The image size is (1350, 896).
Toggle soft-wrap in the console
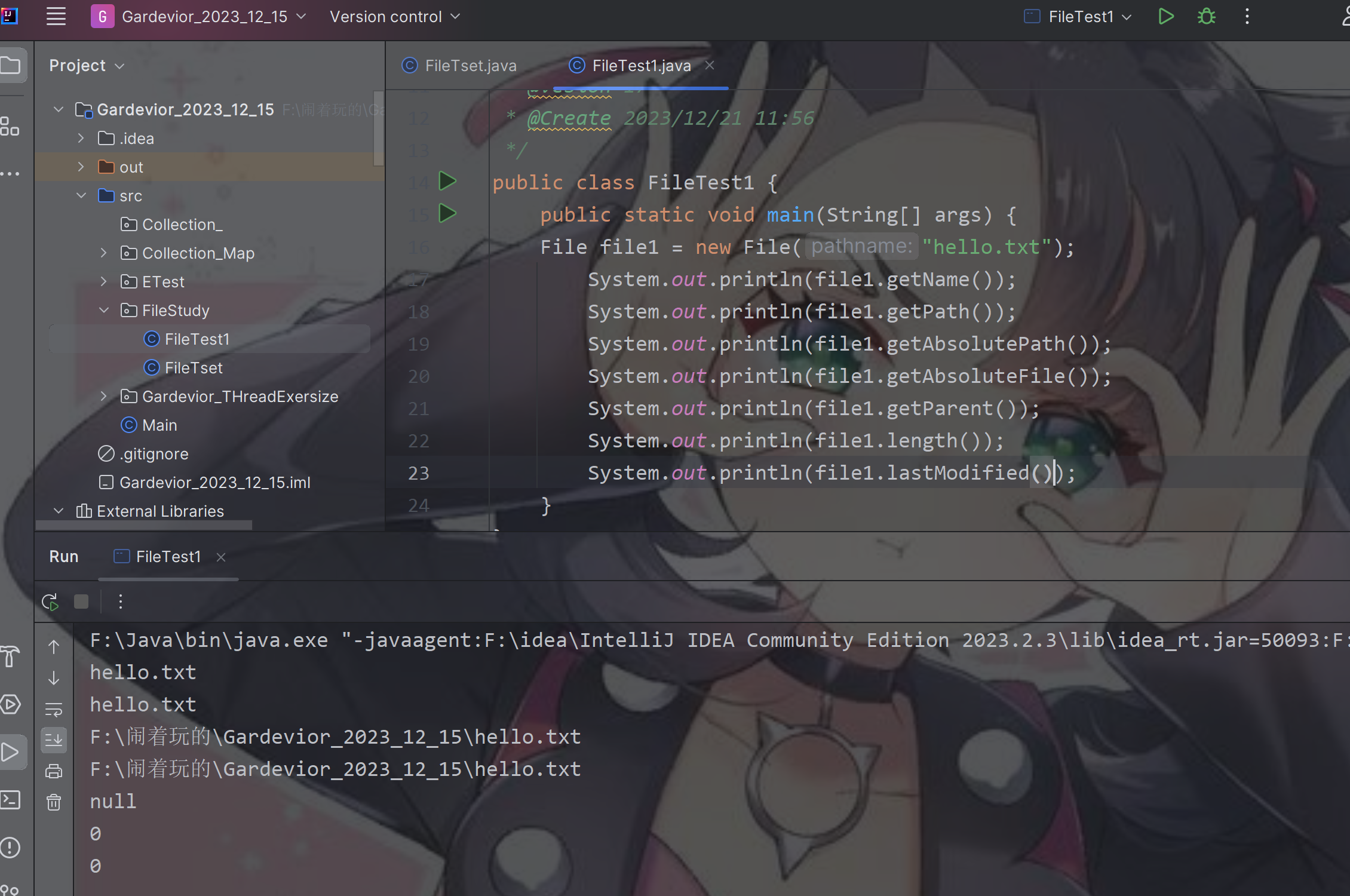(54, 709)
